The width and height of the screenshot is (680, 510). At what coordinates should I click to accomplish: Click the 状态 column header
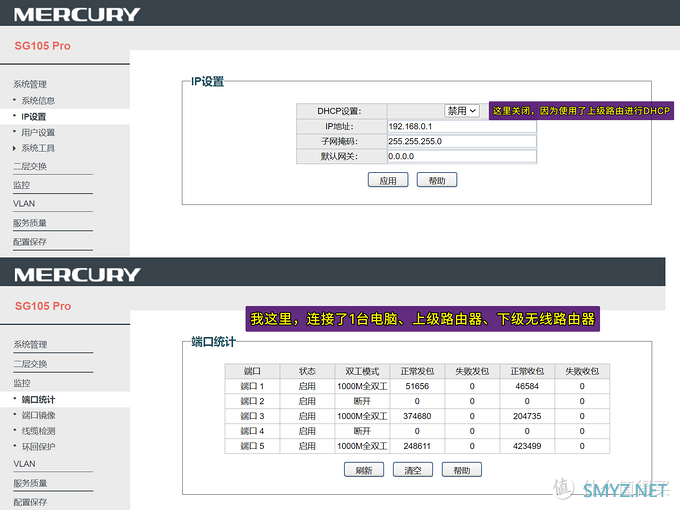coord(307,371)
